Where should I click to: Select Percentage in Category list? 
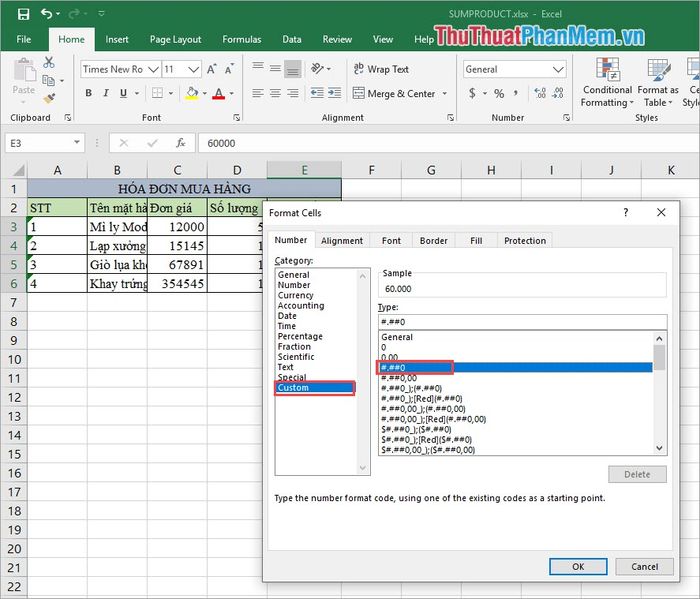(300, 337)
